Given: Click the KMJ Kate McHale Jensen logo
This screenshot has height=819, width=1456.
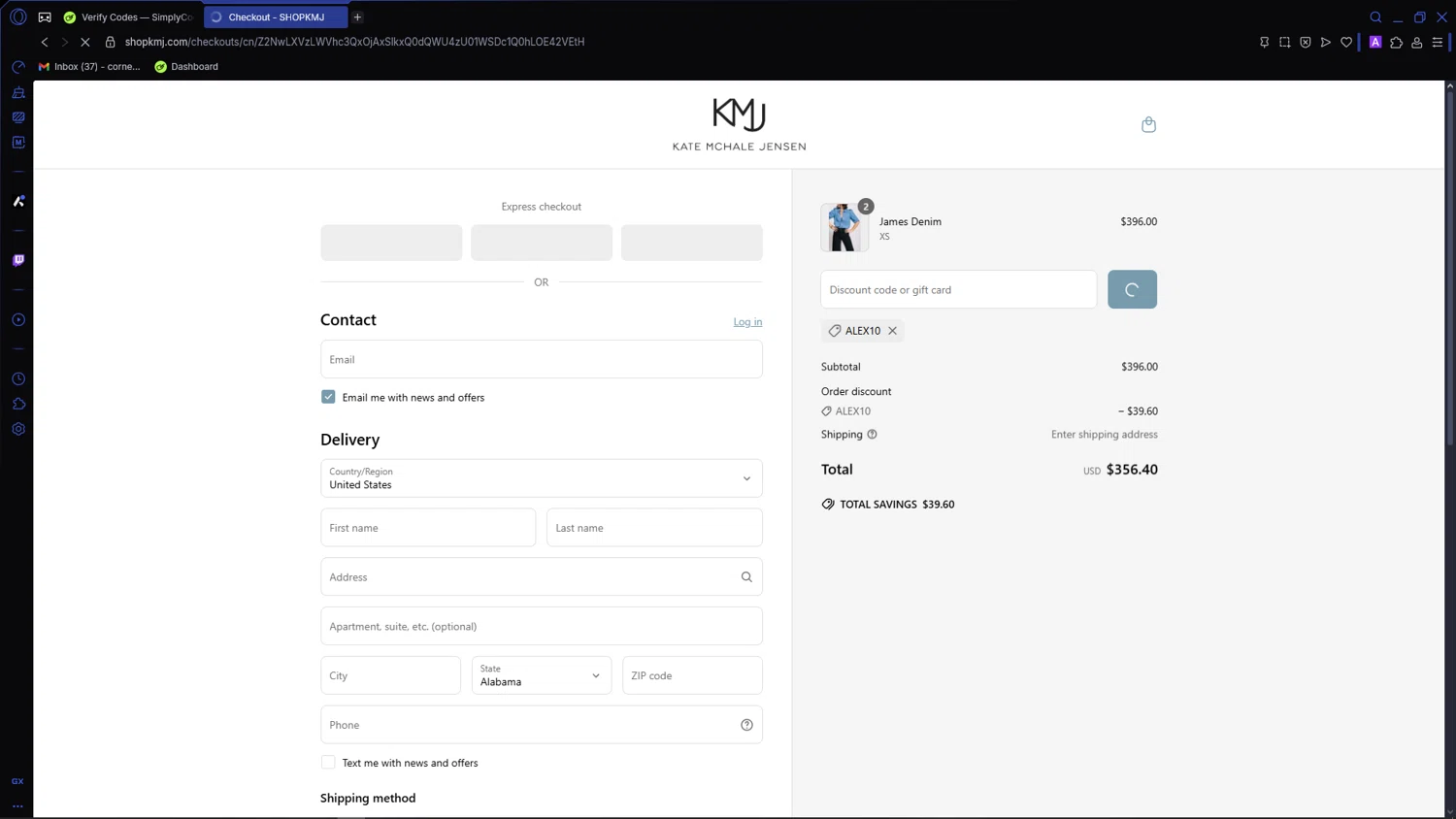Looking at the screenshot, I should pyautogui.click(x=739, y=124).
